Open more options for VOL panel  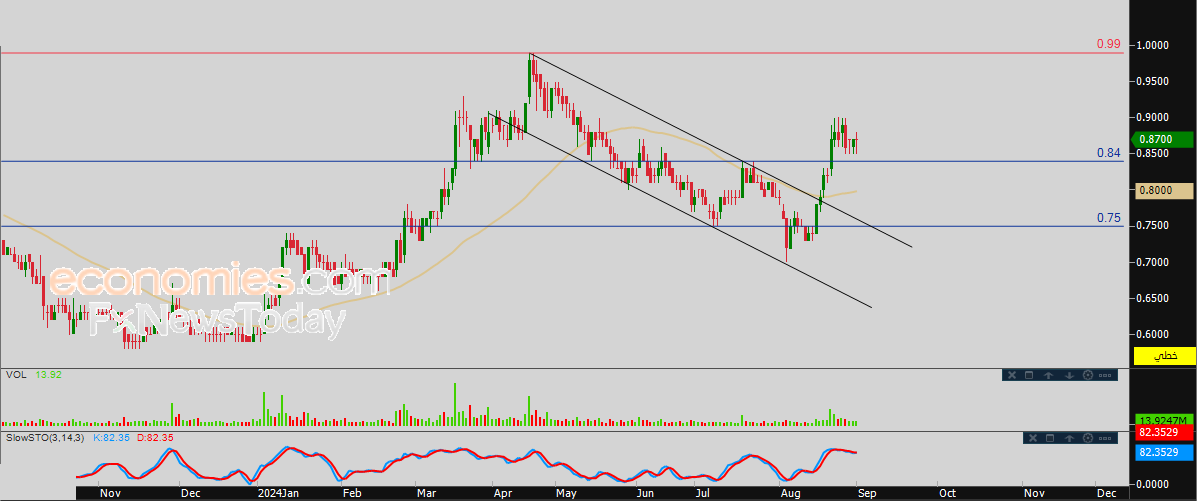tap(1105, 375)
